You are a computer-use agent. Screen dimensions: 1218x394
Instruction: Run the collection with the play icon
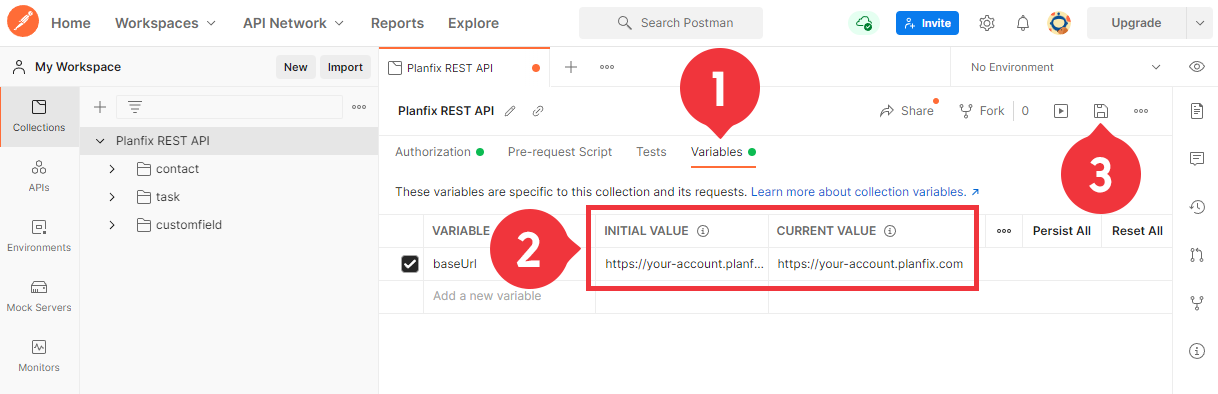click(1061, 111)
